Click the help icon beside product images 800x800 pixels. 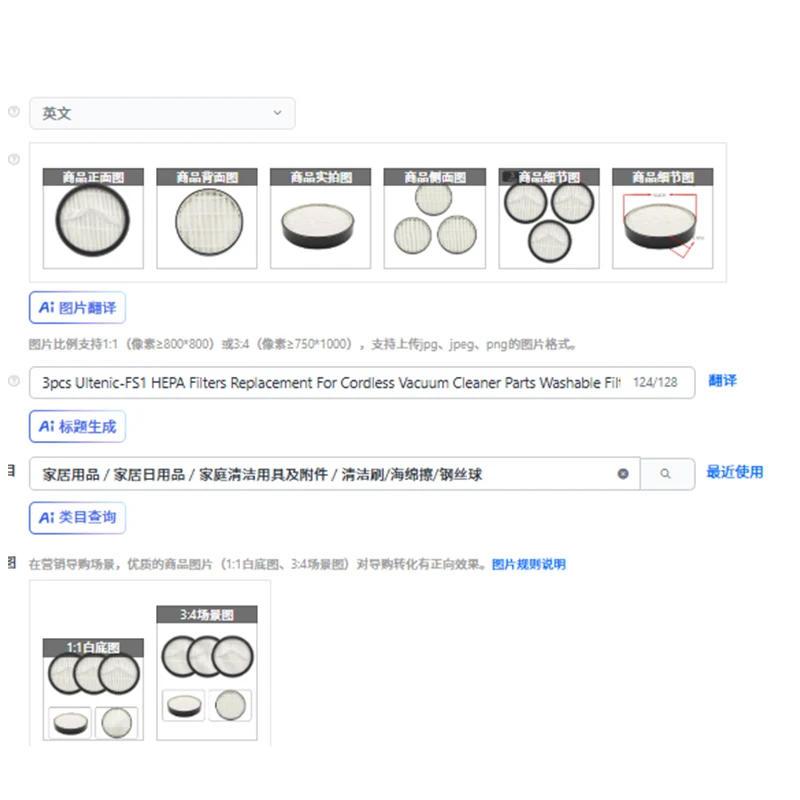click(14, 159)
